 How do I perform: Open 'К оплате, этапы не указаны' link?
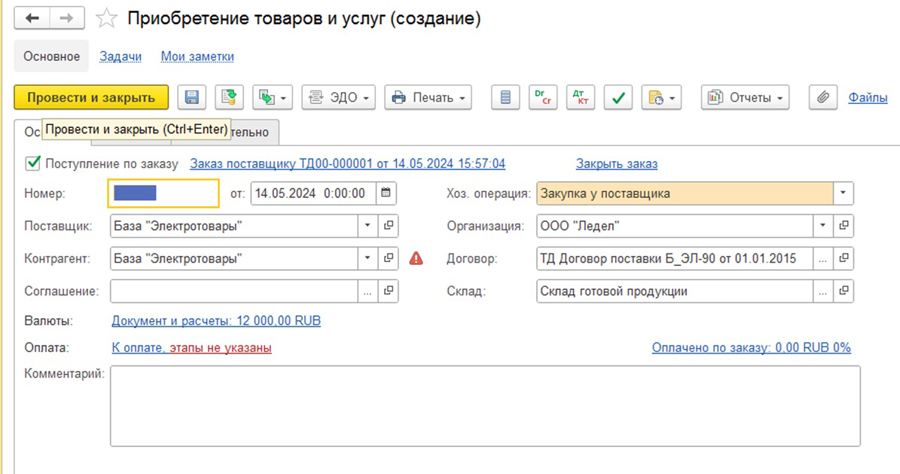(x=191, y=347)
